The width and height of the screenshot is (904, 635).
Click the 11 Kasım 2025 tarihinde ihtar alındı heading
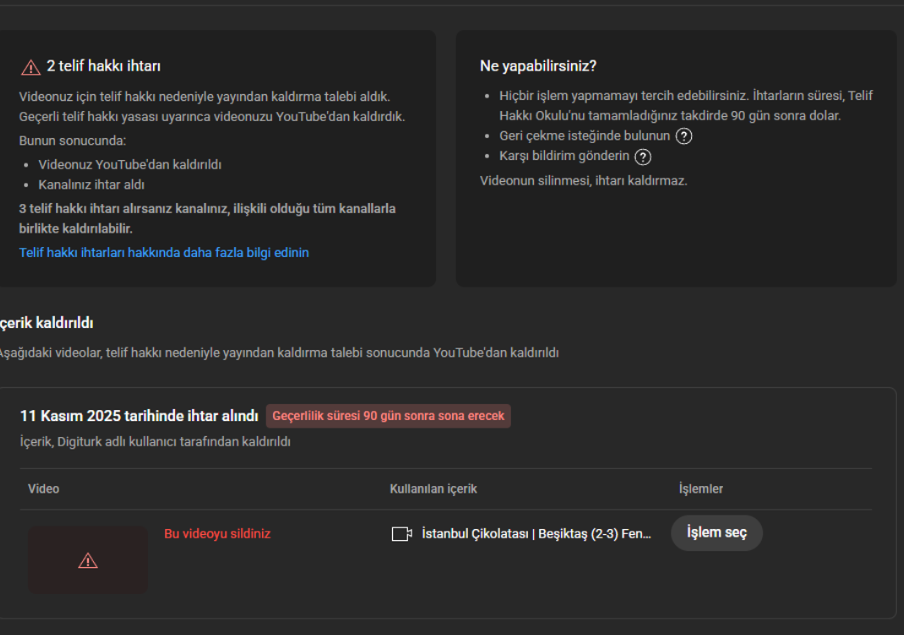pyautogui.click(x=139, y=416)
